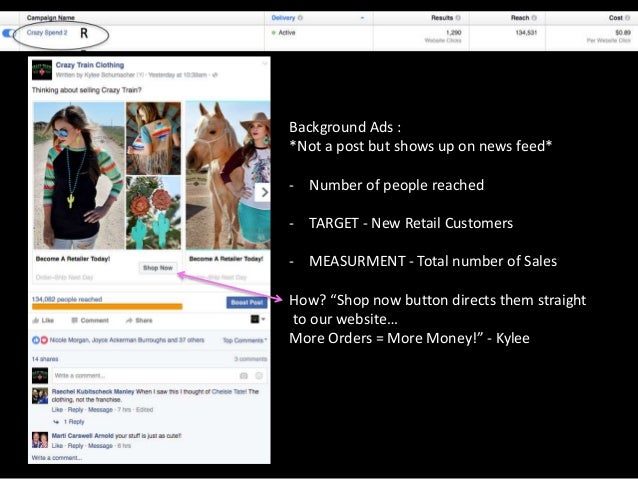View Nicole Morgan and 37 others reactions

pos(127,340)
